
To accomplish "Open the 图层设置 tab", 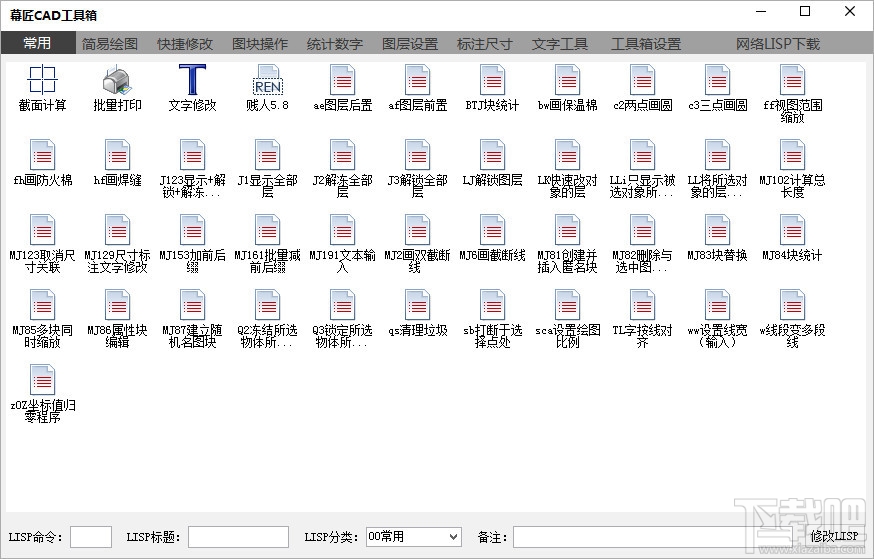I will 410,43.
